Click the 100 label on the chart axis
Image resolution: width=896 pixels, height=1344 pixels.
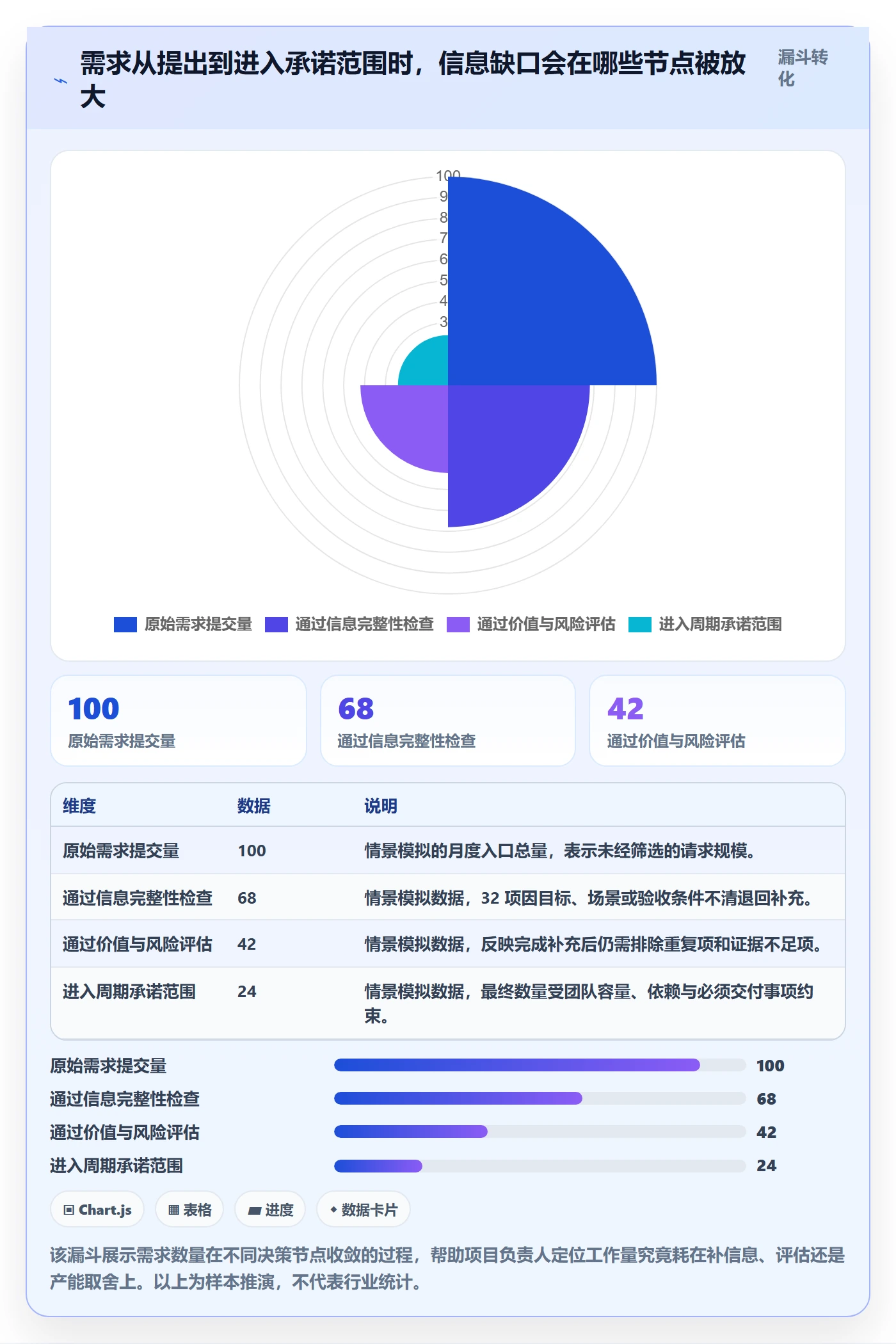click(x=448, y=175)
